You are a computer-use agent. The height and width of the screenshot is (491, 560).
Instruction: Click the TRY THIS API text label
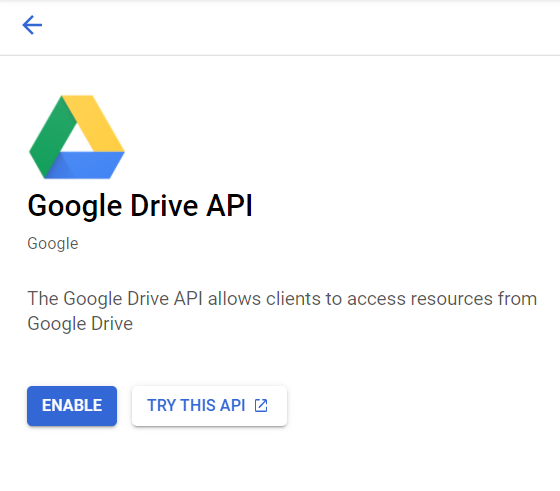pyautogui.click(x=196, y=406)
